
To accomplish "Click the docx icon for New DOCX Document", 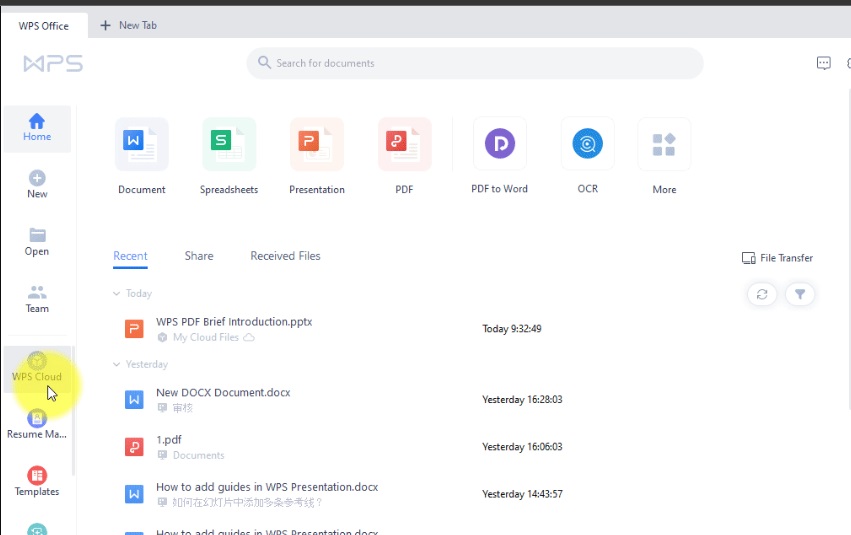I will [134, 400].
